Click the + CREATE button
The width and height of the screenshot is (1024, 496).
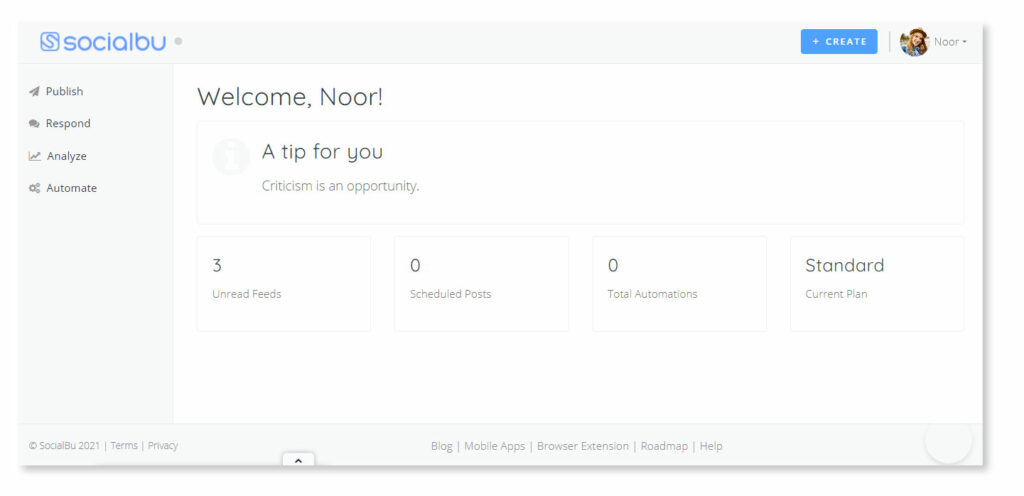839,42
